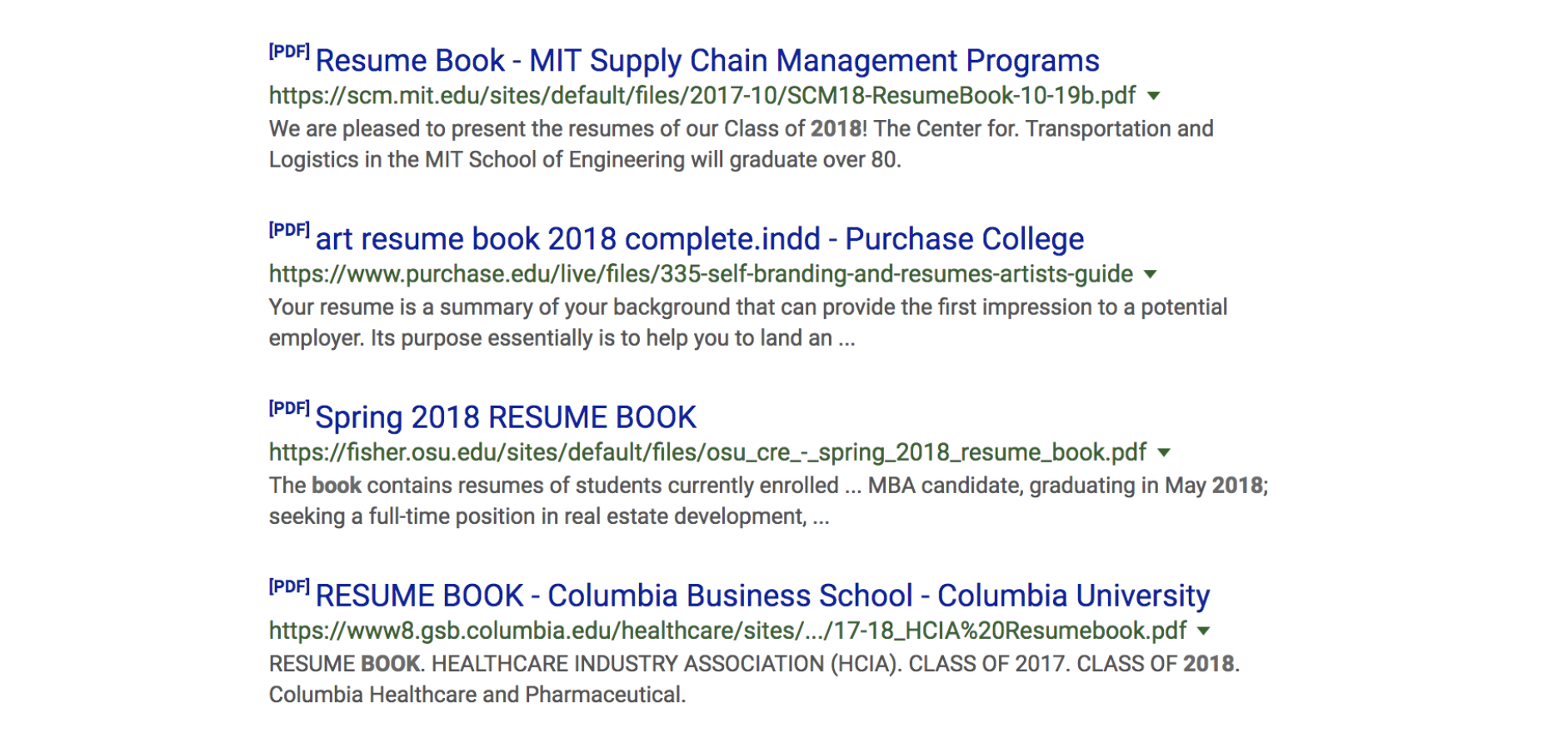This screenshot has width=1568, height=743.
Task: Expand the dropdown arrow beside scm.mit.edu URL
Action: point(1154,96)
